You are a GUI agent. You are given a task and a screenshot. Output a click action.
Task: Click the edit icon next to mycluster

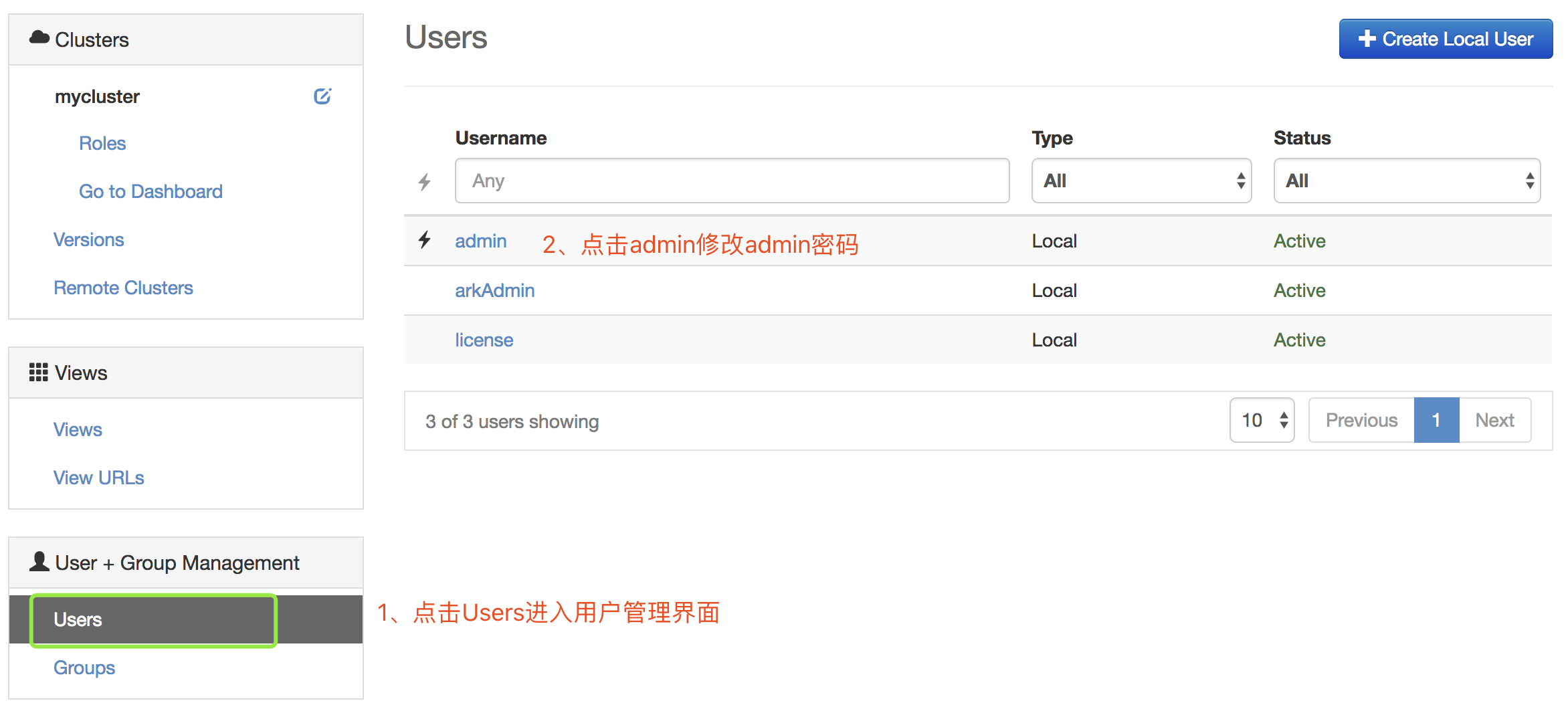tap(322, 96)
